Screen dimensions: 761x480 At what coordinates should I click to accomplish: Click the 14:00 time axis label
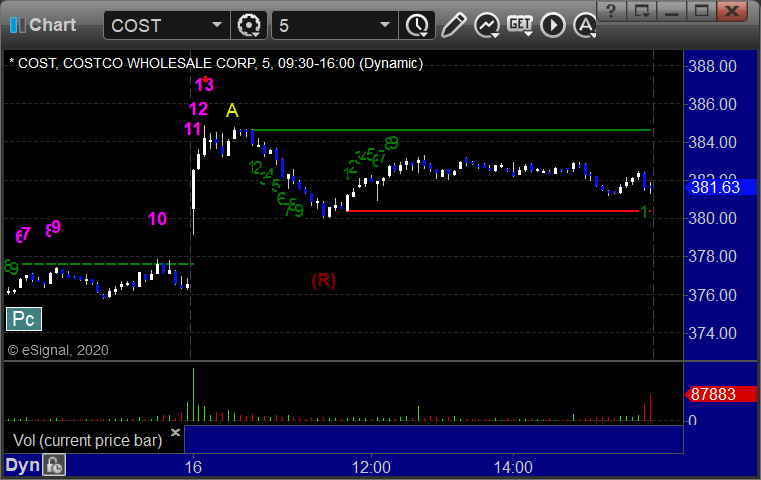click(x=513, y=467)
